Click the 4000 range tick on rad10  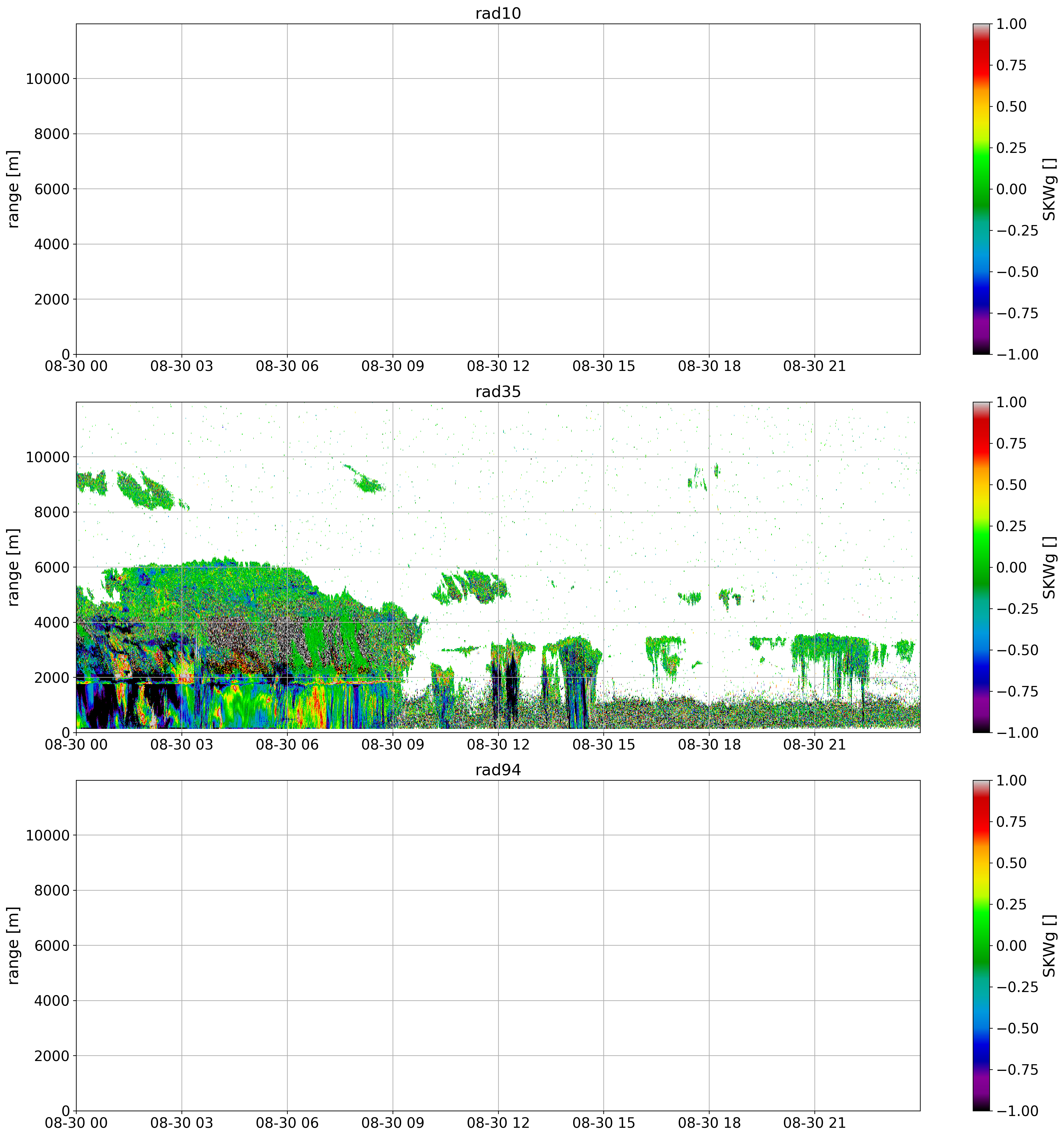coord(51,244)
